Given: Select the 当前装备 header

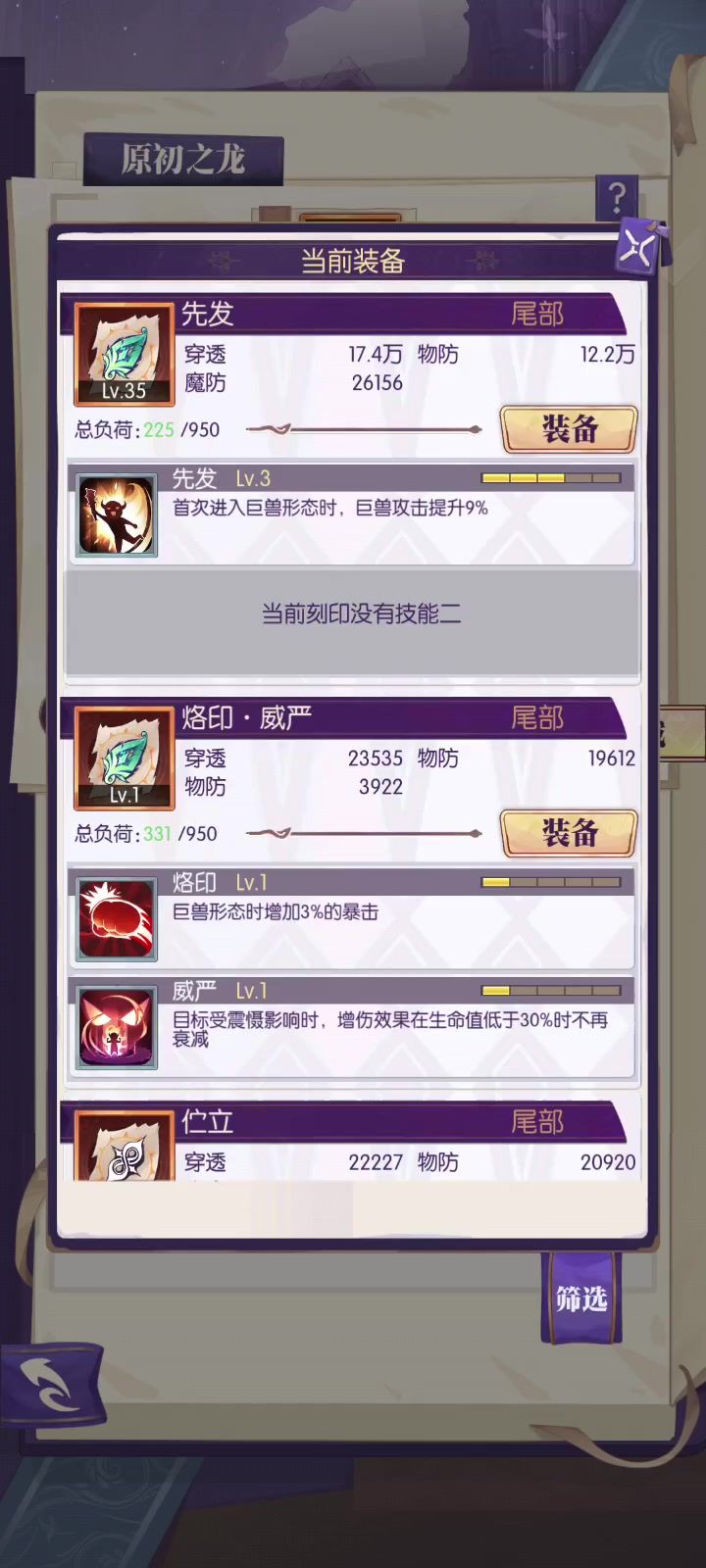Looking at the screenshot, I should [352, 261].
